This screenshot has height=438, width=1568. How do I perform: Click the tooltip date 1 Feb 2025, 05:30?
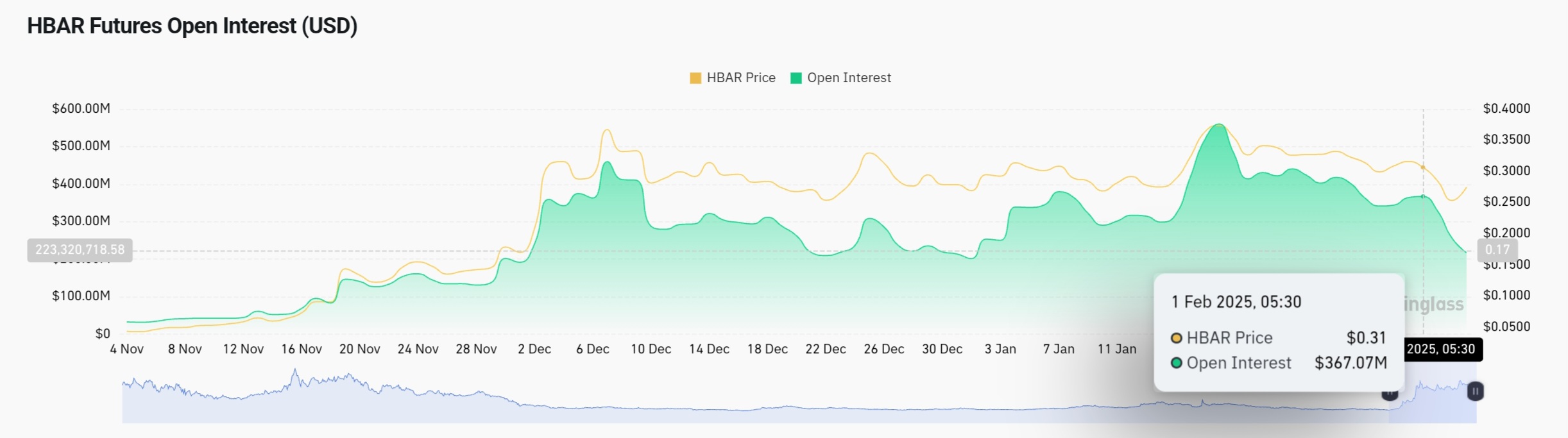[1236, 302]
